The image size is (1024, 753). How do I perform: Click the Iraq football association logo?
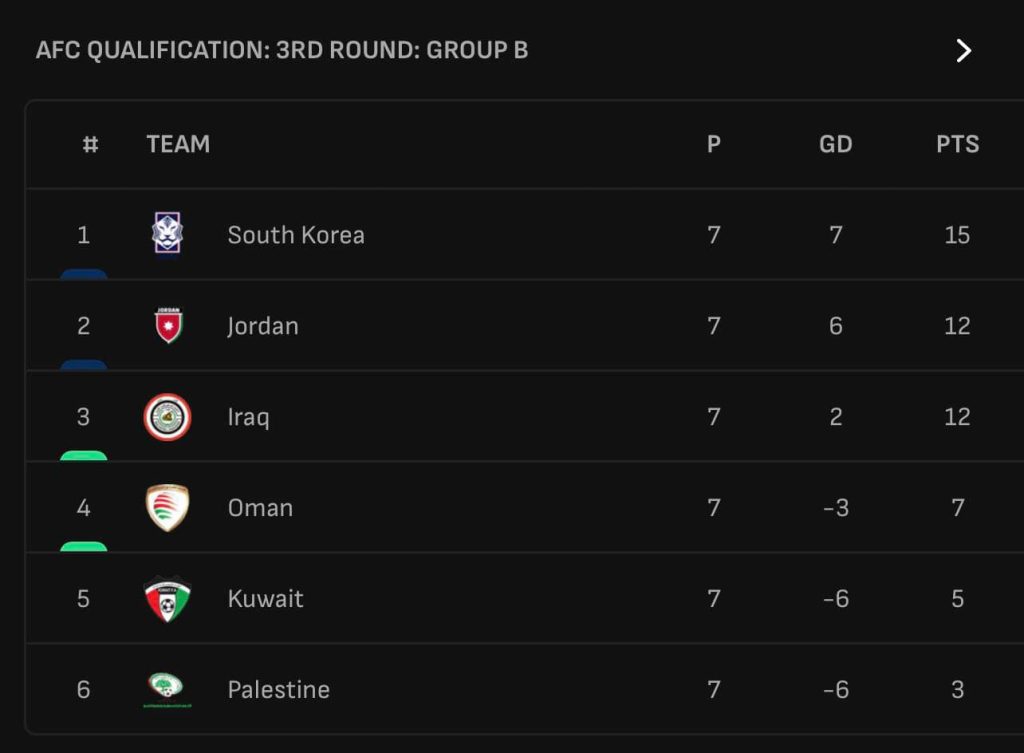pos(167,417)
